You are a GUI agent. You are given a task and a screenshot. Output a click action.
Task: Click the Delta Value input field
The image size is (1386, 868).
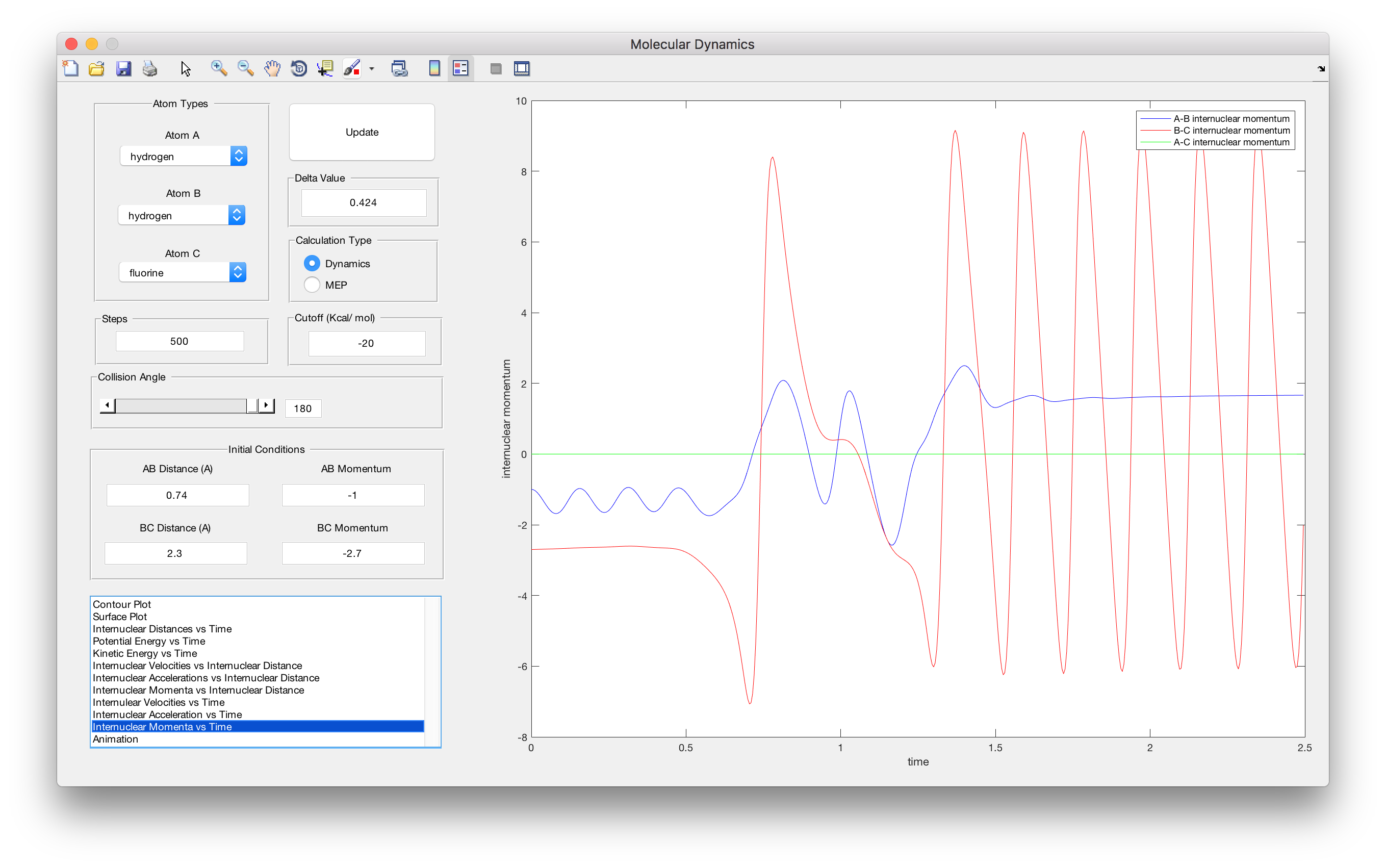click(363, 202)
